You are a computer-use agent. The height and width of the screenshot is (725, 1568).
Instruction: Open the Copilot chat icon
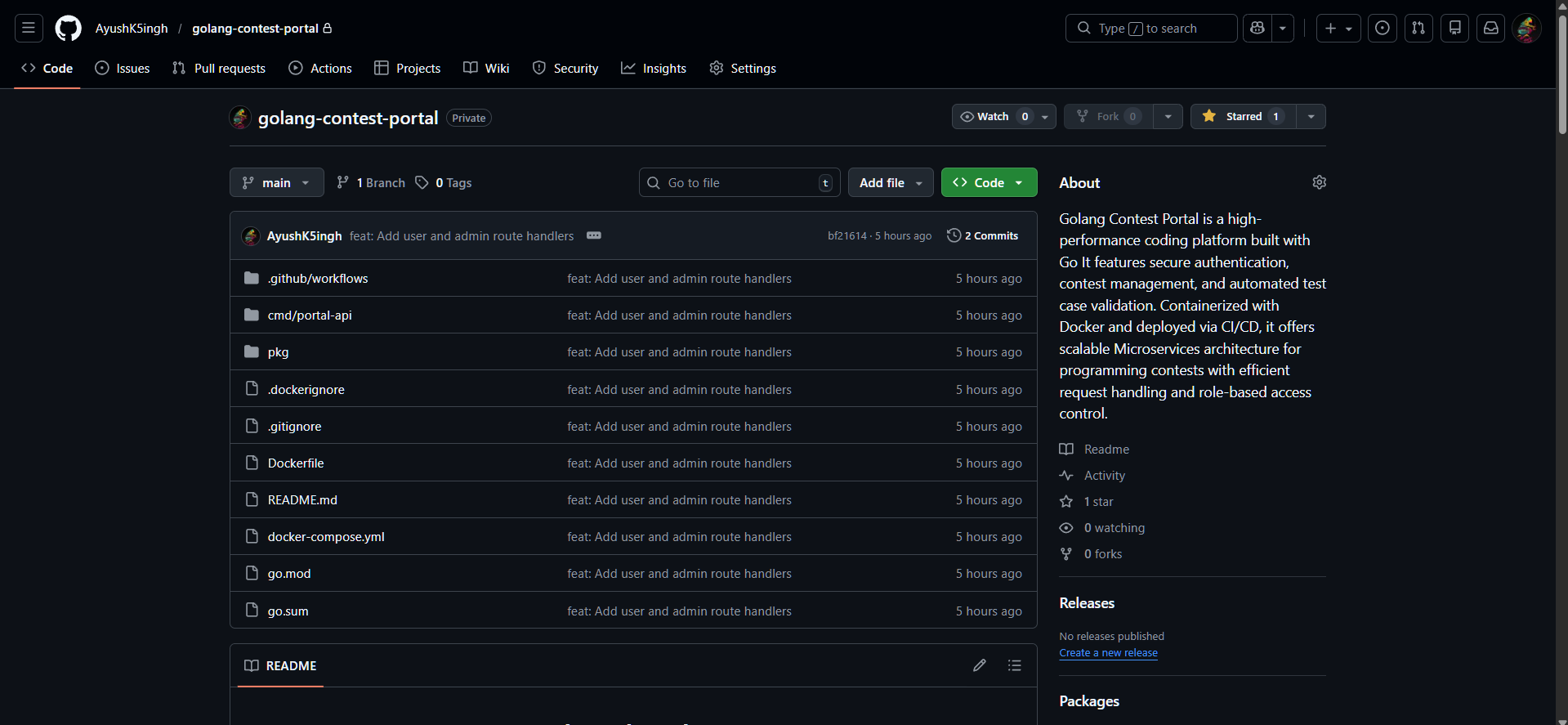(x=1258, y=29)
